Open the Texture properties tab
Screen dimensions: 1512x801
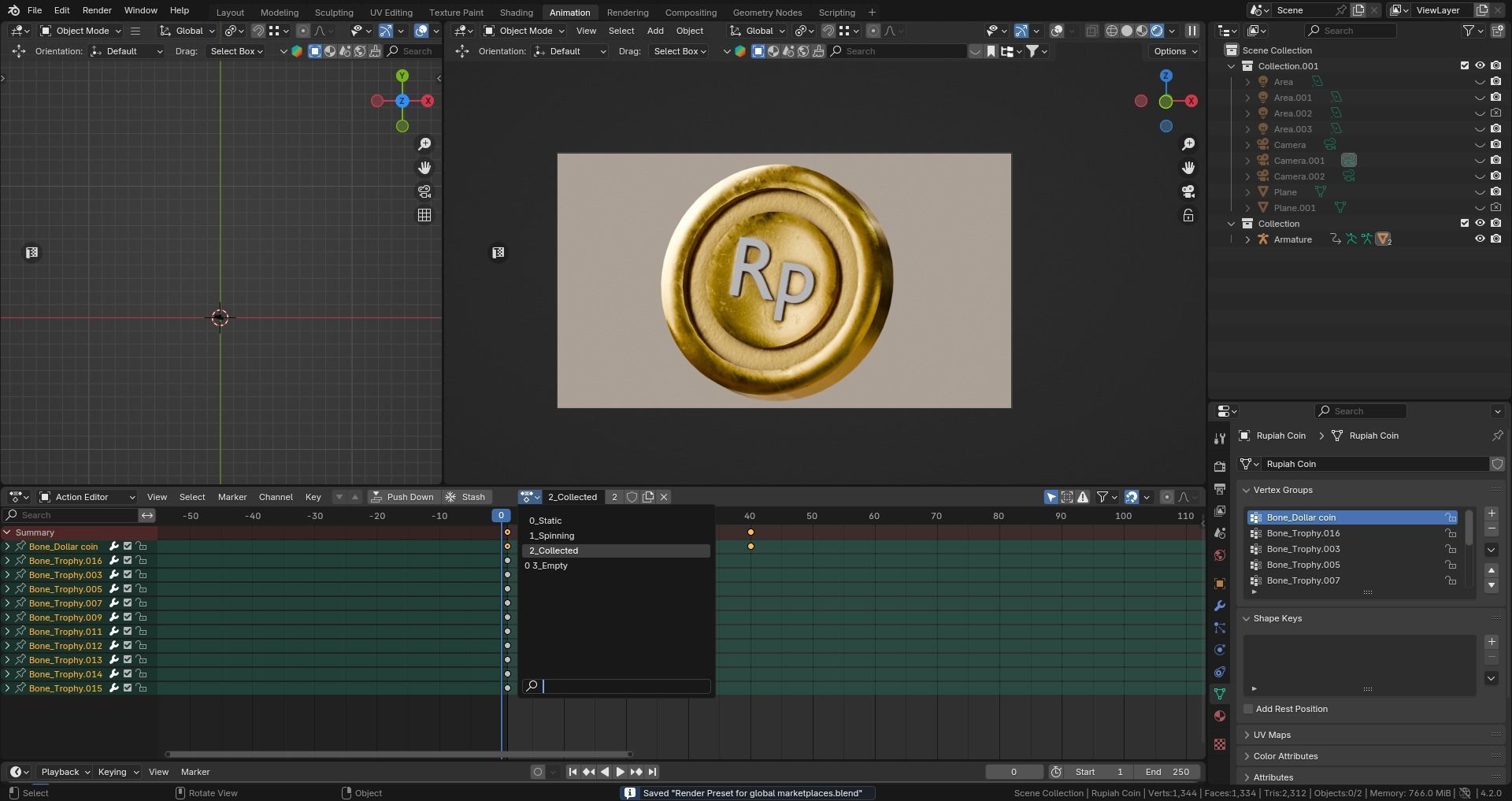coord(1220,744)
